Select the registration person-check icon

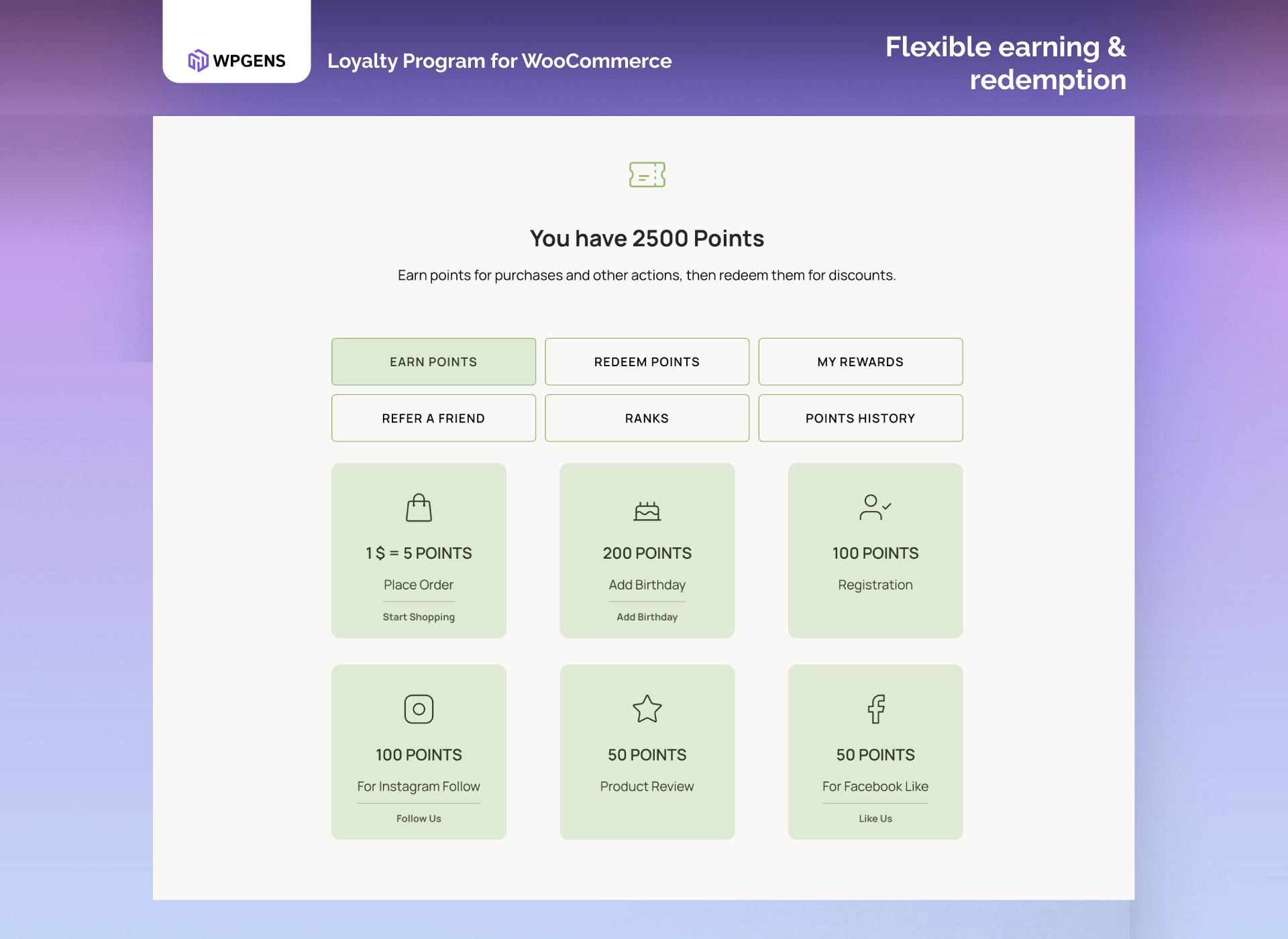(x=875, y=508)
